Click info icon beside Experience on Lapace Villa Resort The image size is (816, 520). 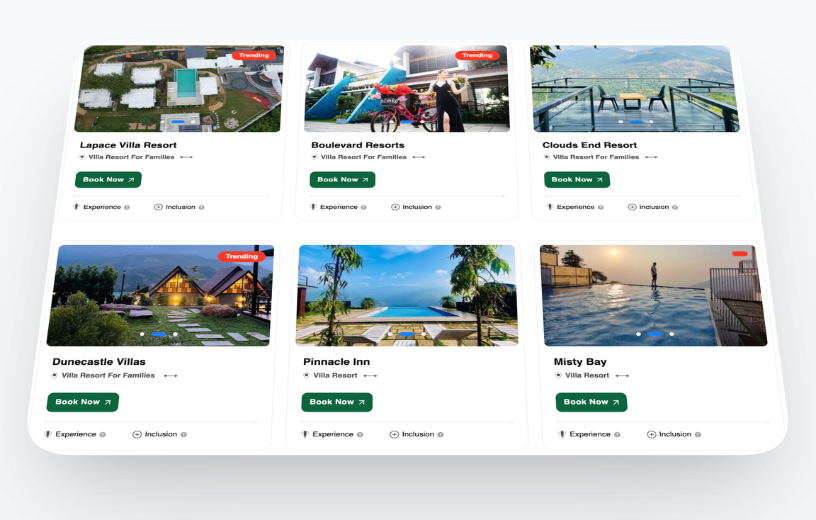pos(127,207)
